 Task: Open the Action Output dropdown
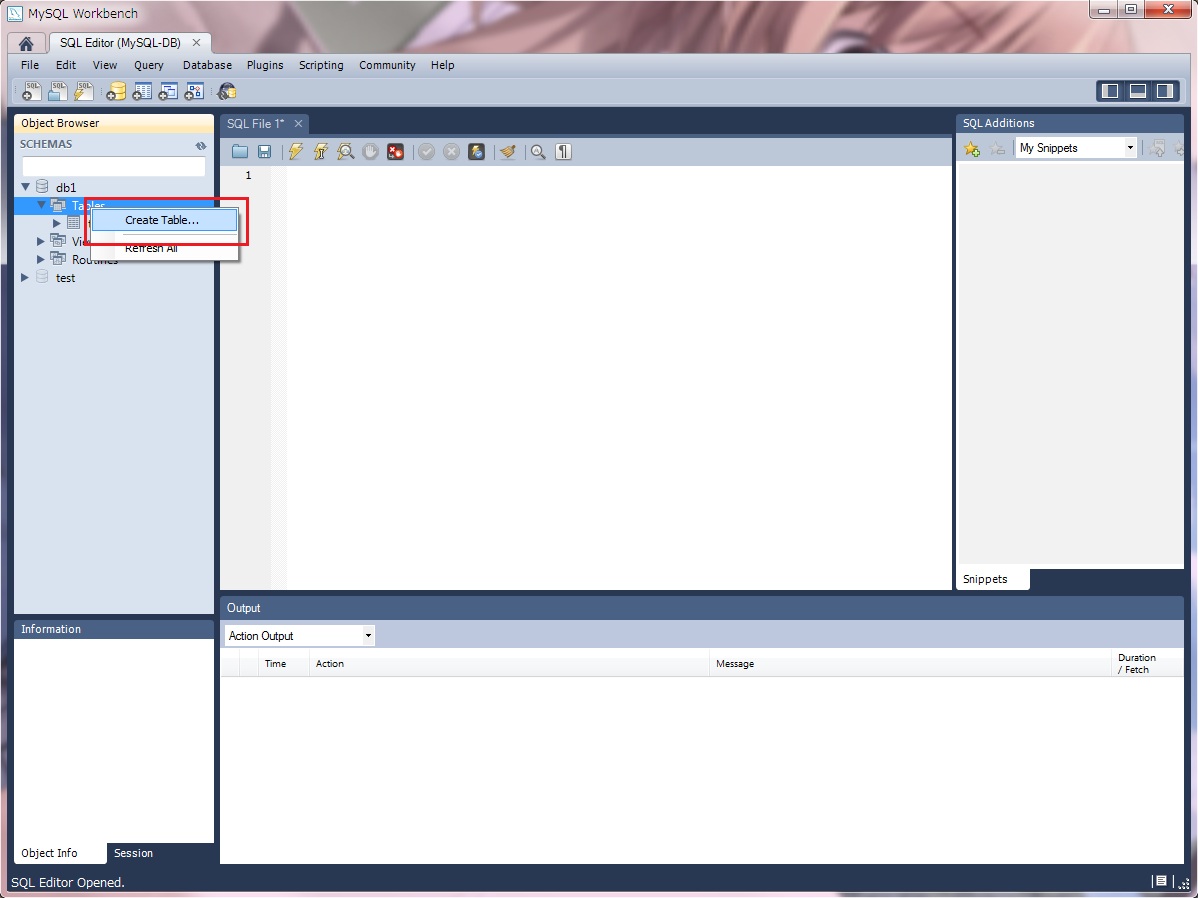point(299,636)
